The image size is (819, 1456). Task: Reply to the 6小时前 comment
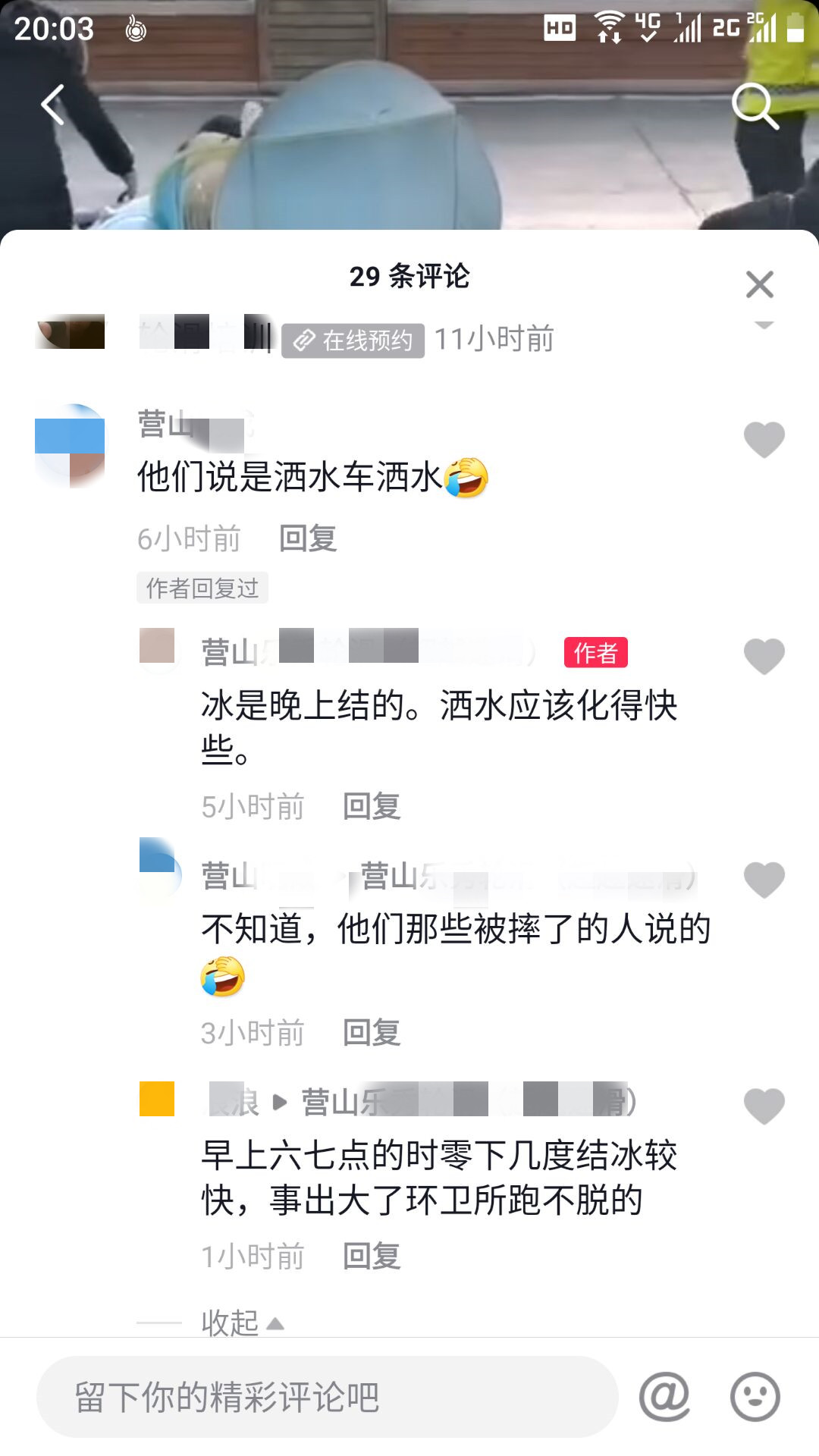[x=308, y=538]
